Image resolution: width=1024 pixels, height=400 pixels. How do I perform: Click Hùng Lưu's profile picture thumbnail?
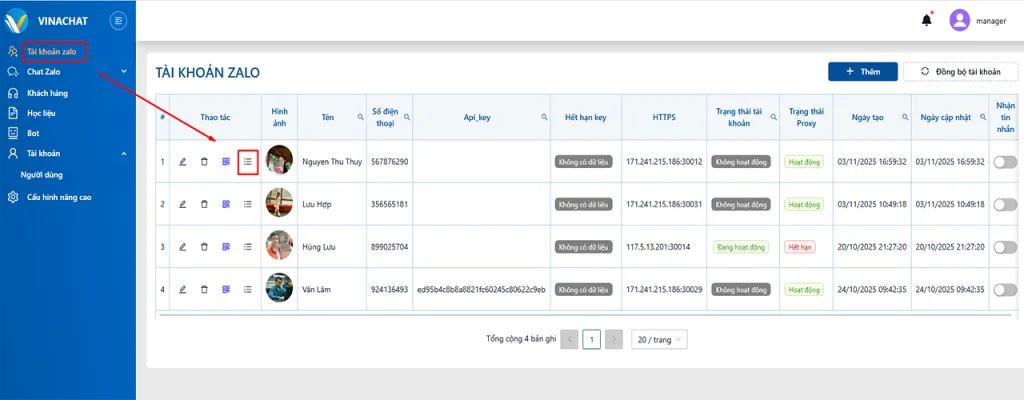[x=279, y=246]
